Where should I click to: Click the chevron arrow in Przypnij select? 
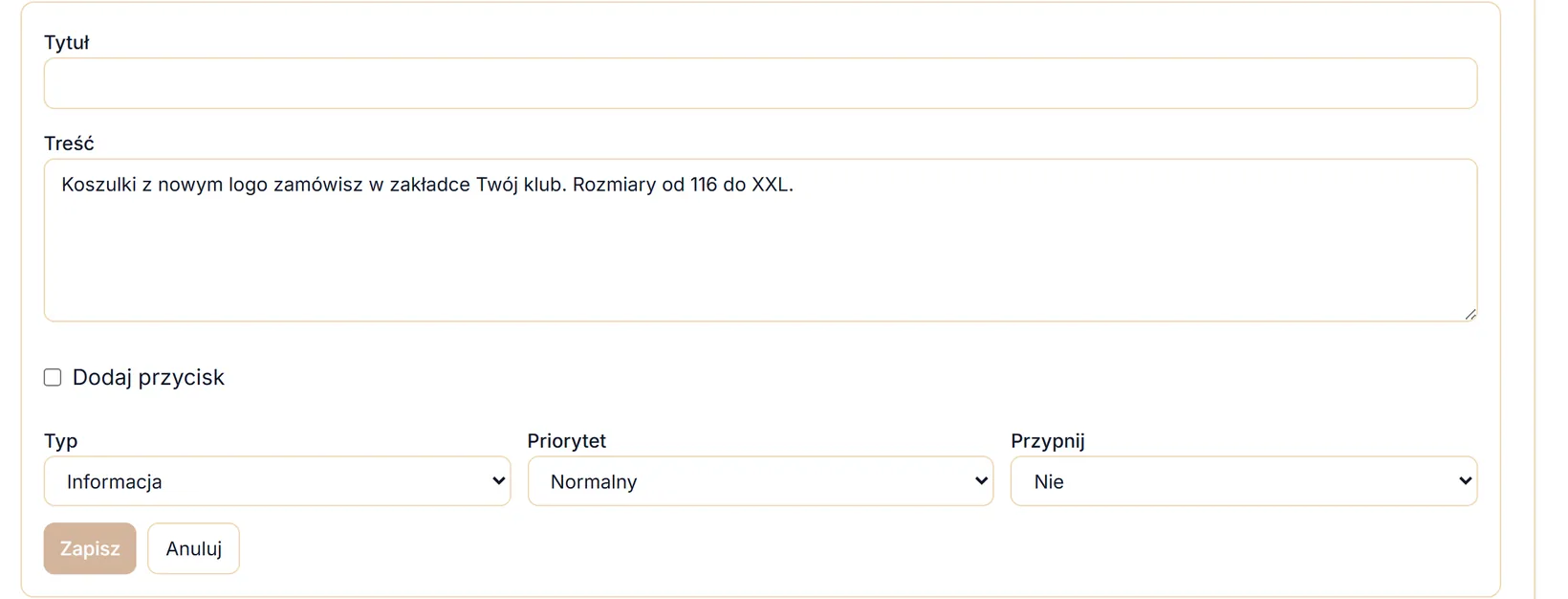tap(1465, 481)
